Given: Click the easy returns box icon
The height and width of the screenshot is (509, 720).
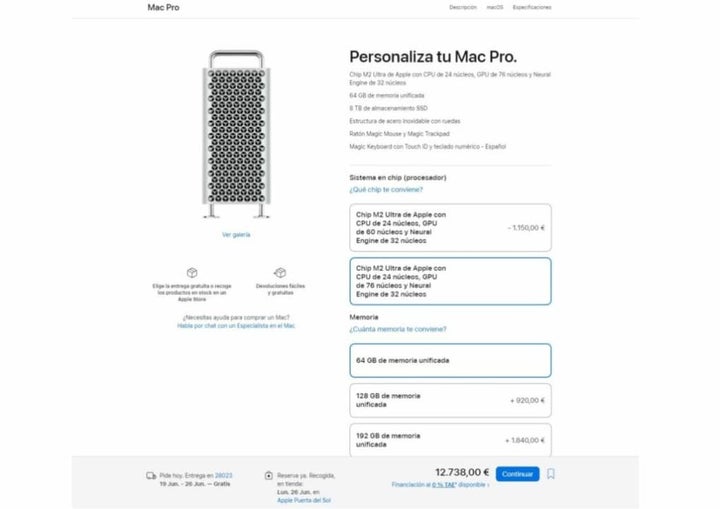Looking at the screenshot, I should point(280,272).
